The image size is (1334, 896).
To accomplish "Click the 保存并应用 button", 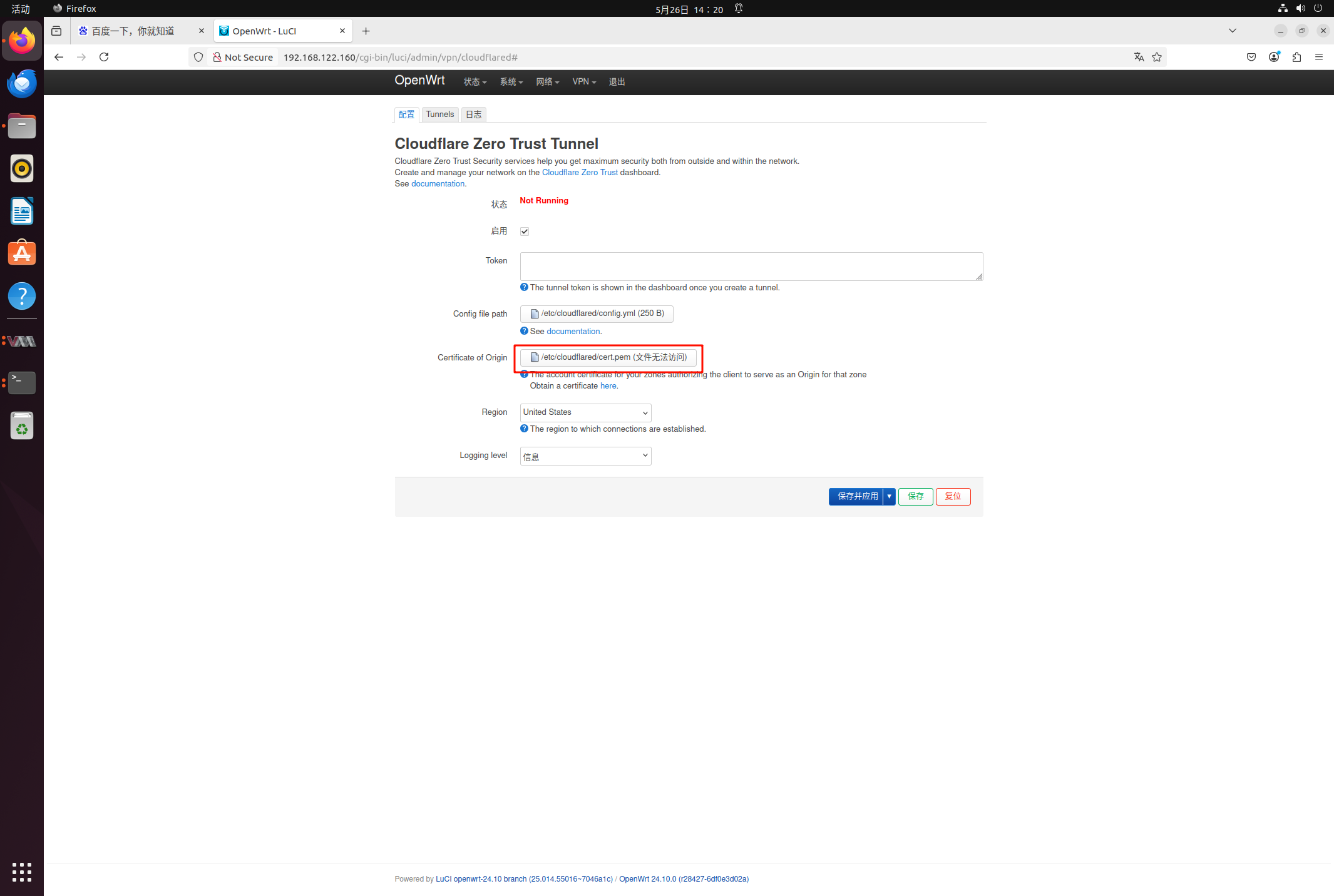I will (856, 496).
